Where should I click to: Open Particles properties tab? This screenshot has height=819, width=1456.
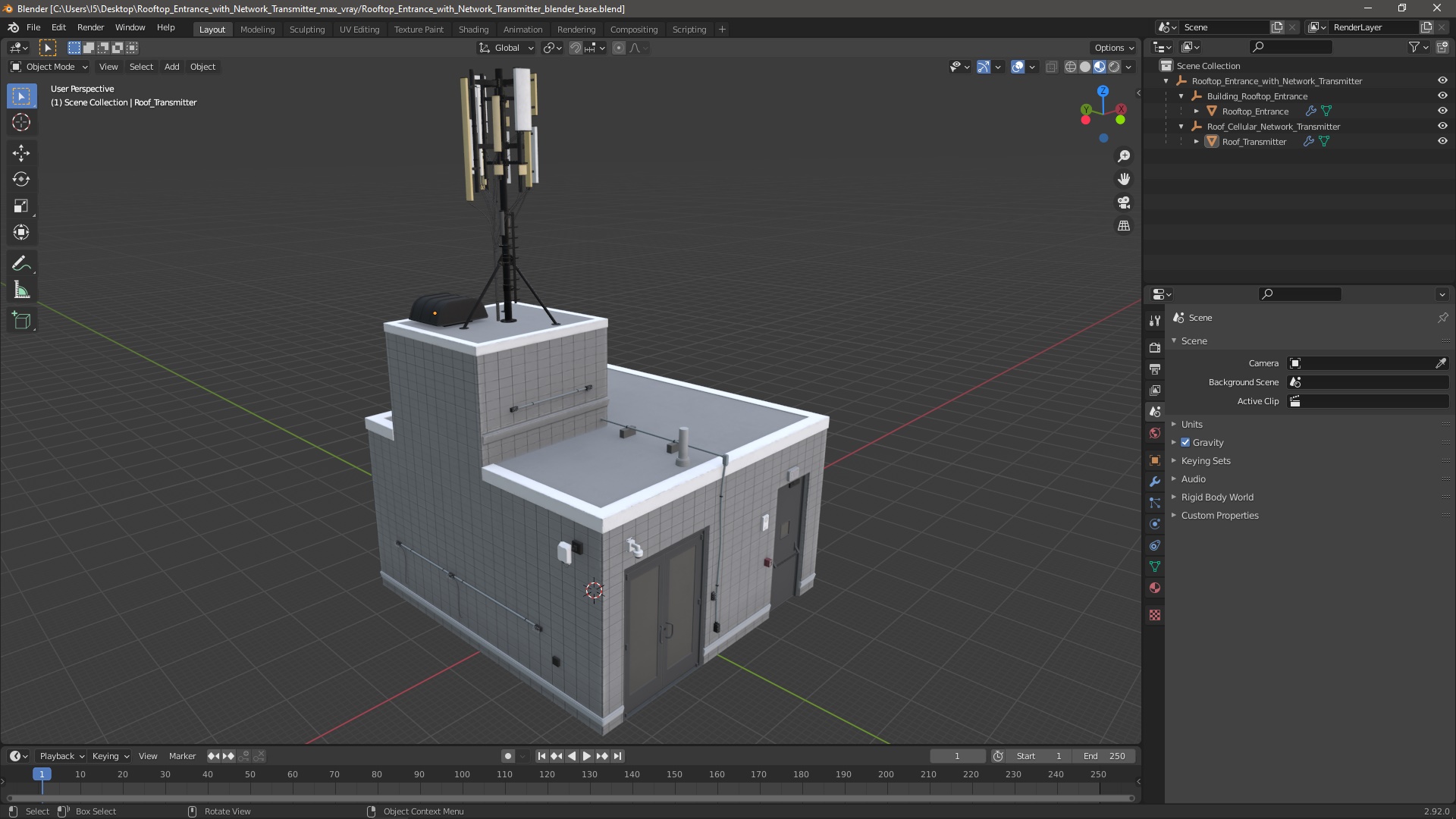(1155, 503)
